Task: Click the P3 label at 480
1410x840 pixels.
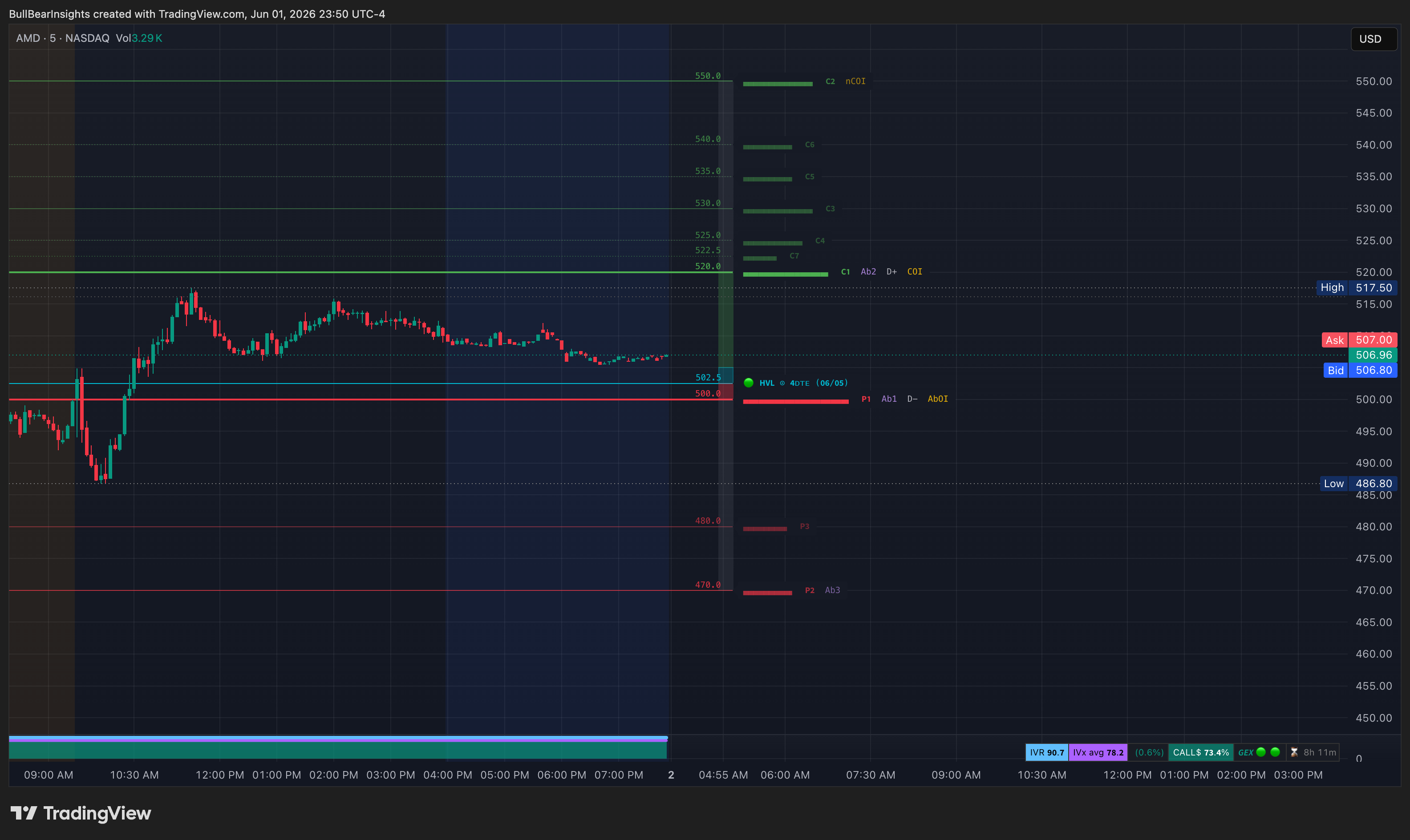Action: click(x=804, y=526)
